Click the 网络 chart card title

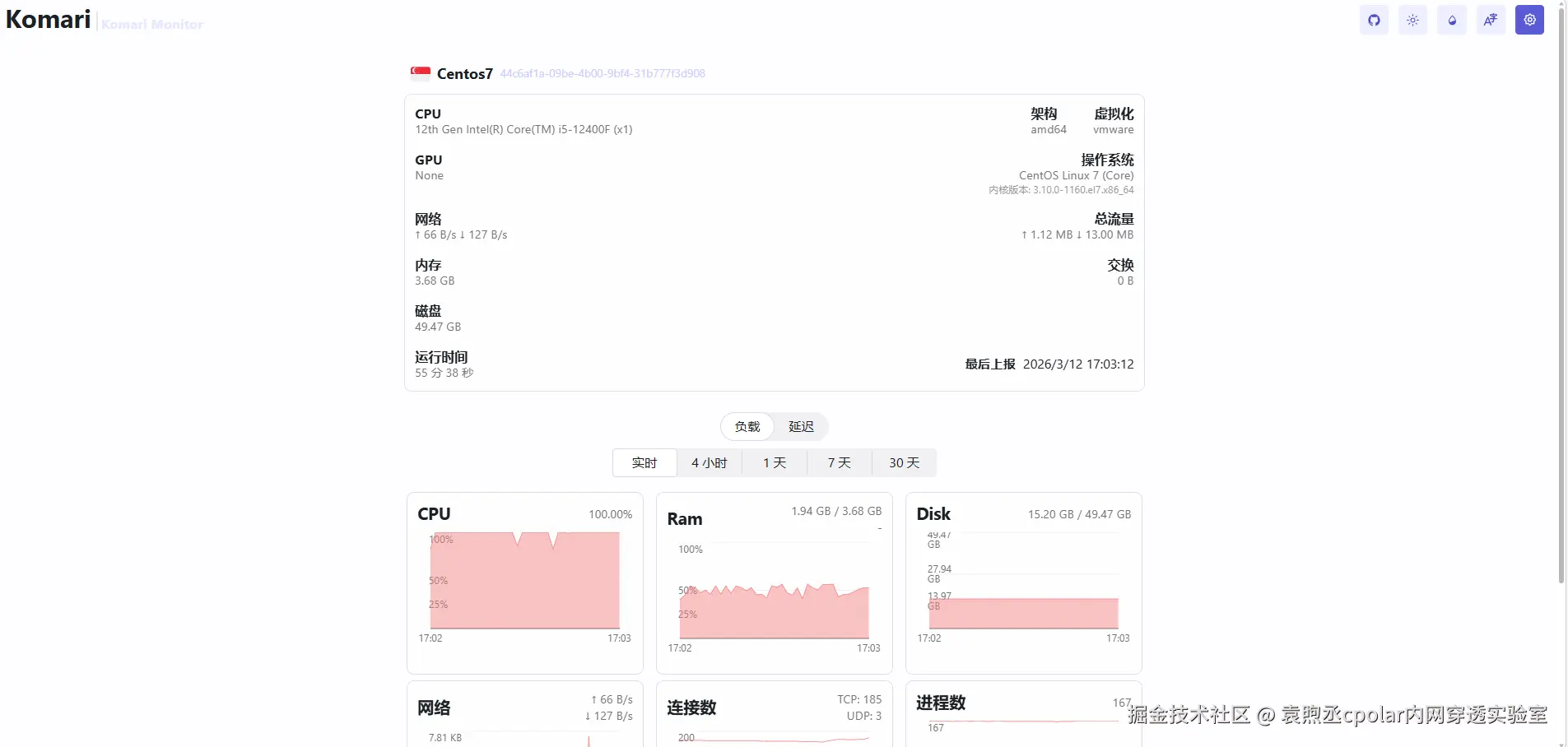[434, 708]
